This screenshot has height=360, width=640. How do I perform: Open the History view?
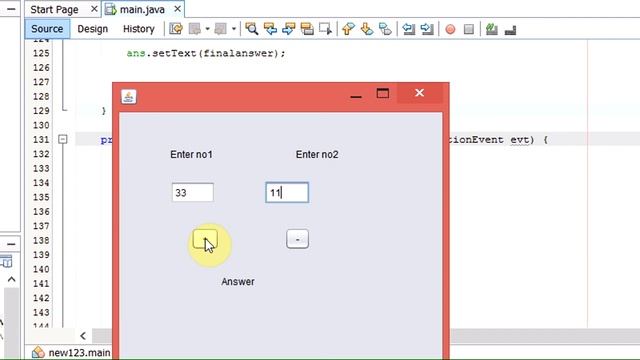[x=139, y=29]
